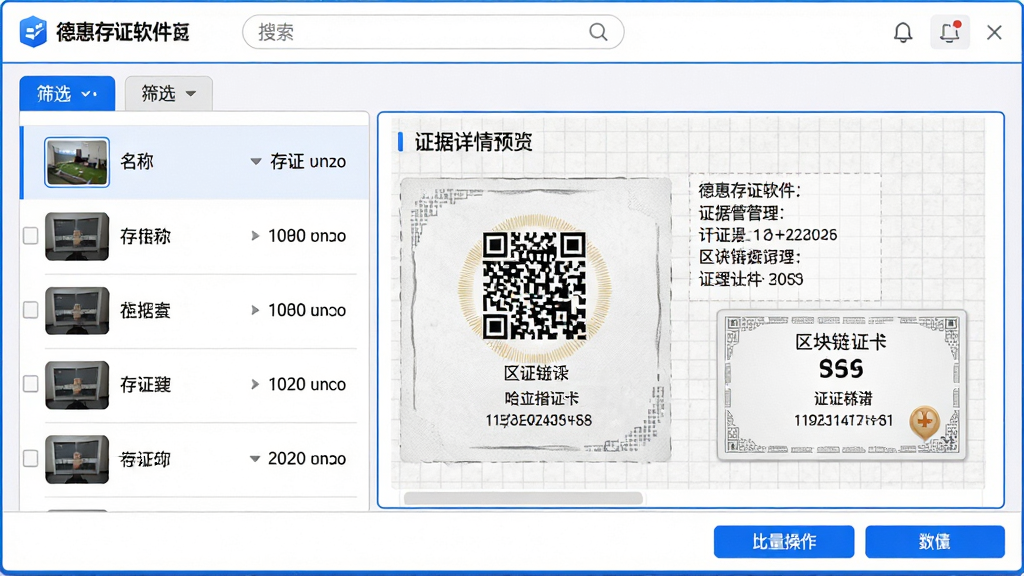Viewport: 1024px width, 576px height.
Task: Expand the arrow beside 1080 unco
Action: (255, 310)
